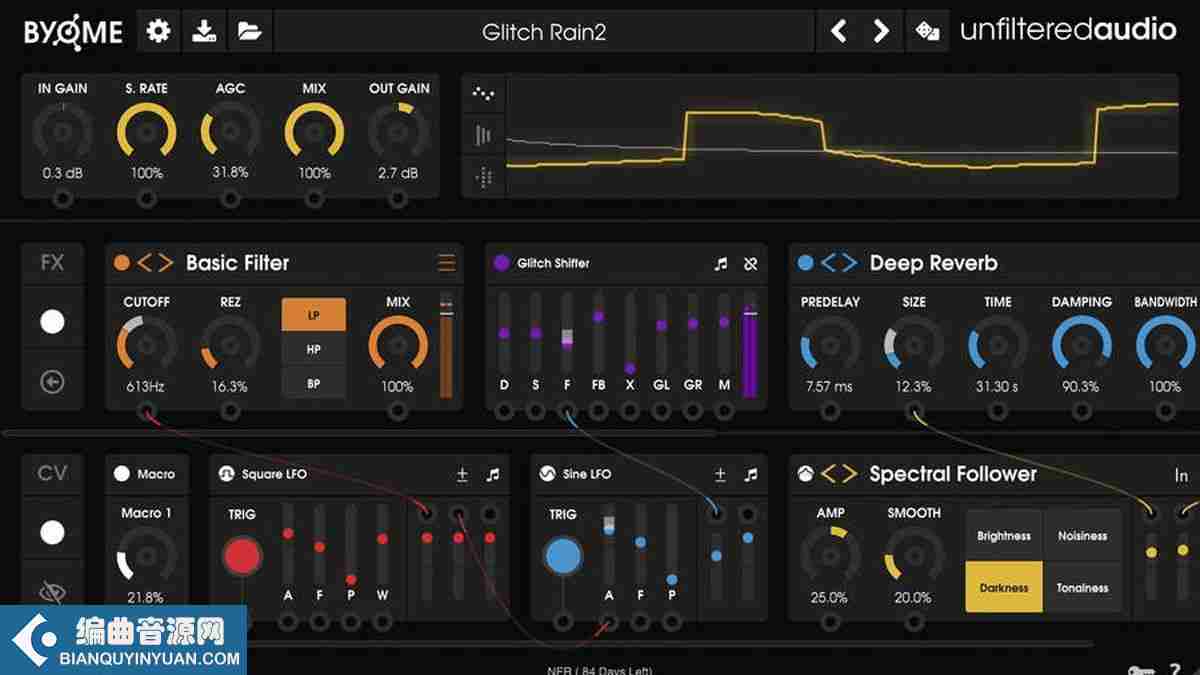Click the Spectral Follower module icon
Viewport: 1200px width, 675px height.
click(806, 474)
